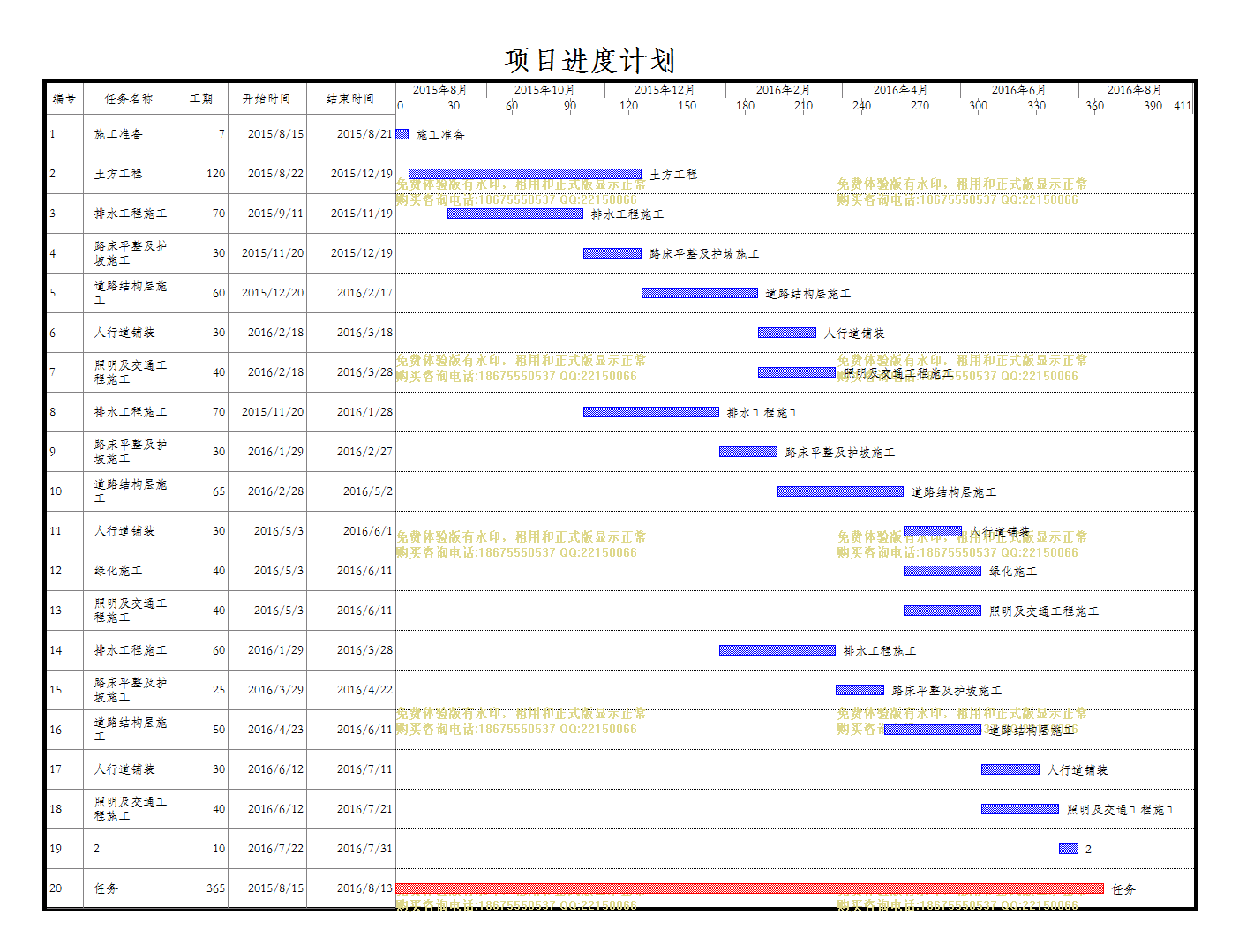The image size is (1239, 952).
Task: Click end date 2016/5/2
Action: 368,491
